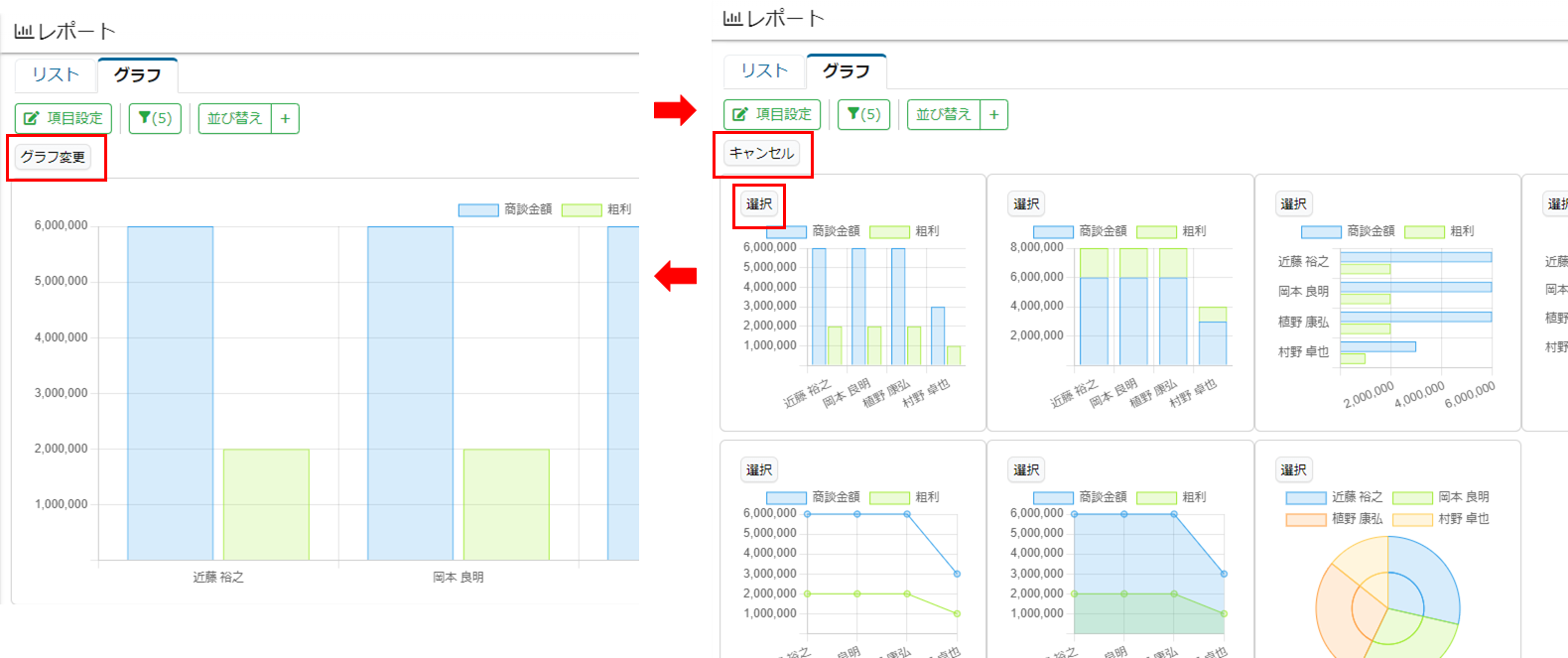Click chart icon beside right レポート heading
The width and height of the screenshot is (1568, 658).
coord(732,18)
